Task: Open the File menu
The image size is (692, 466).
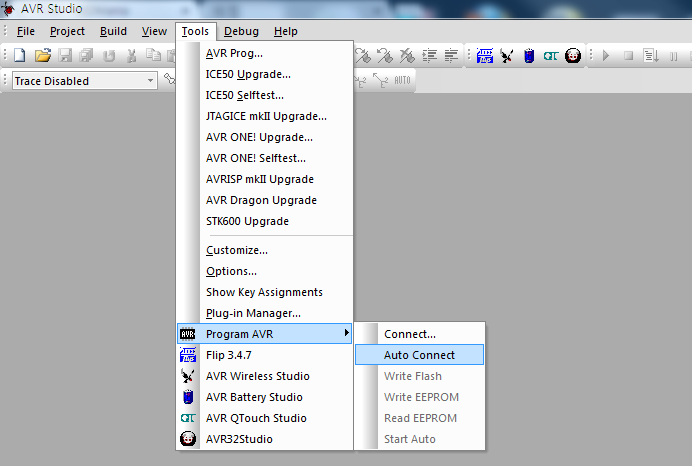Action: (26, 31)
